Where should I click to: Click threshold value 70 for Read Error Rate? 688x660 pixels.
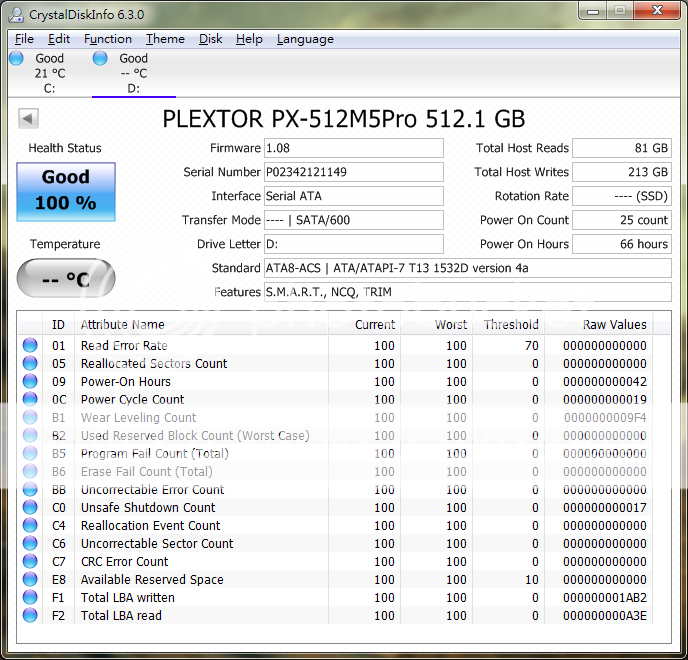pyautogui.click(x=531, y=346)
